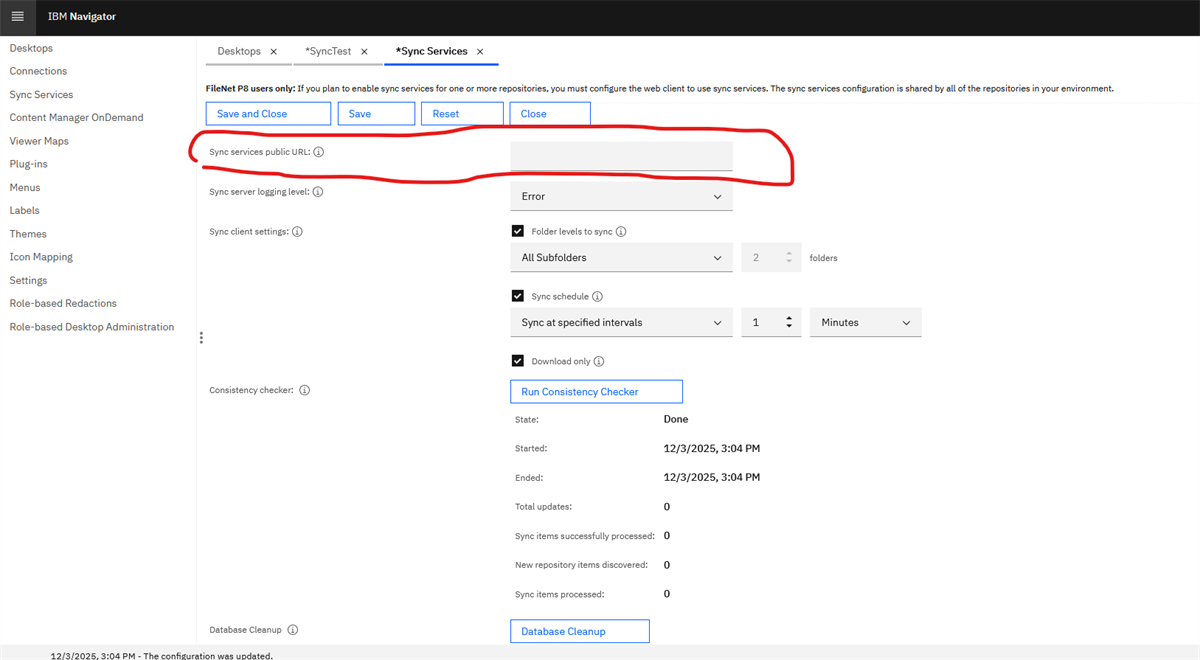View the Consistency checker info icon
1200x660 pixels.
tap(305, 390)
